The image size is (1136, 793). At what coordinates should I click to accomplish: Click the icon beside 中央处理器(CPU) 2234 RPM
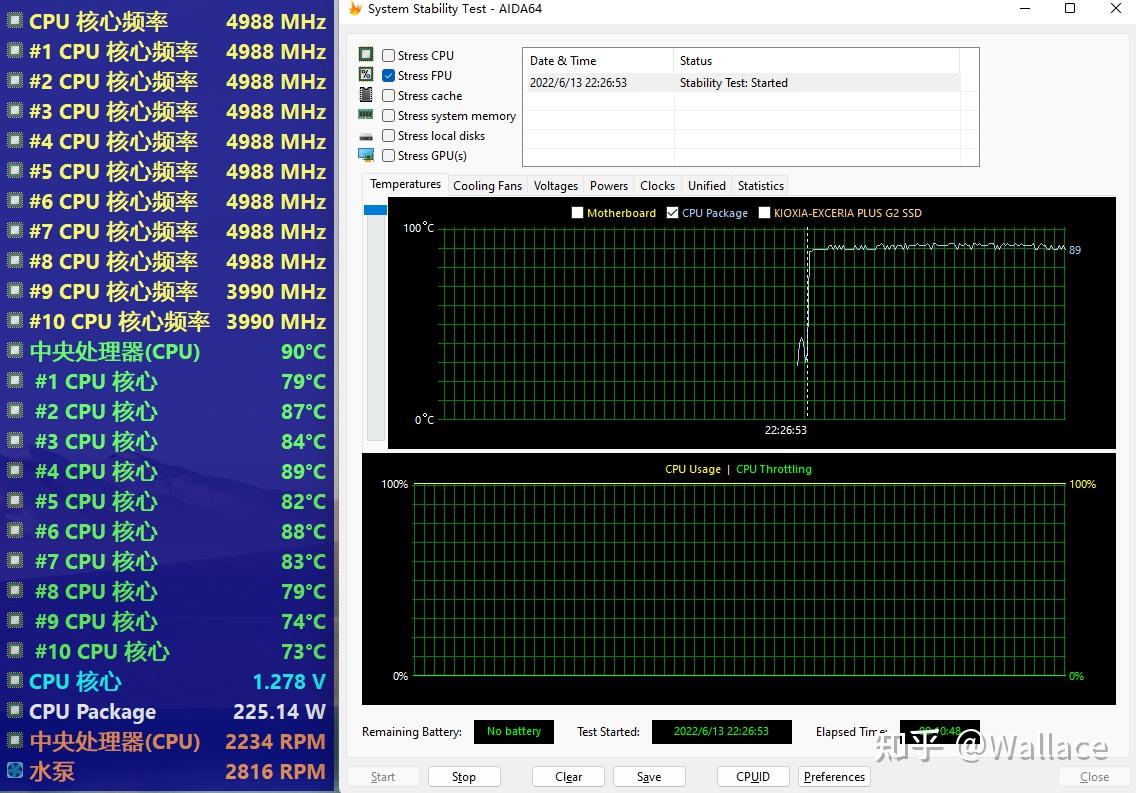14,740
